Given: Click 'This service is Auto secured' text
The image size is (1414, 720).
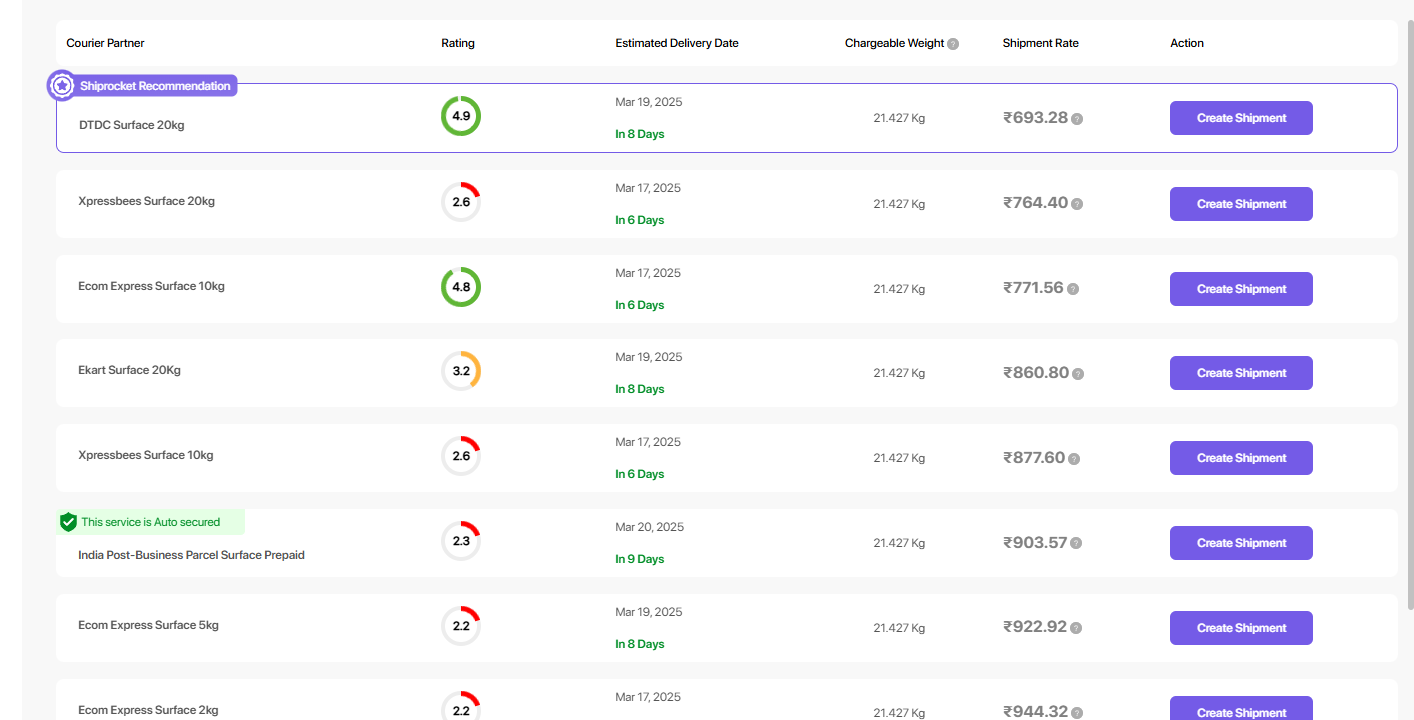Looking at the screenshot, I should point(150,522).
